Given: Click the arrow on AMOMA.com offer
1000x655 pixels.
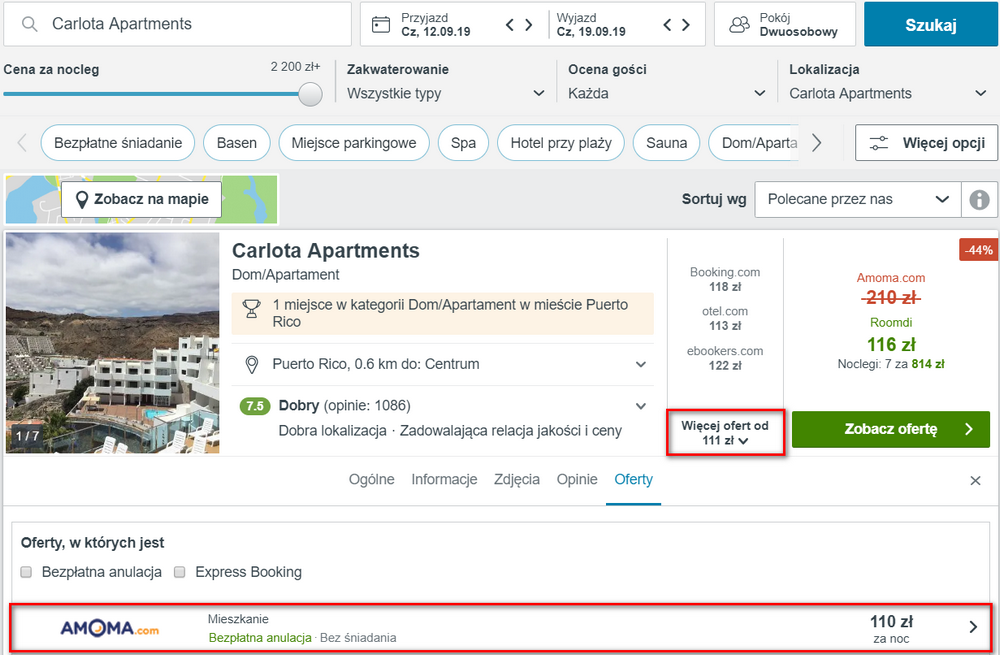Looking at the screenshot, I should tap(973, 627).
